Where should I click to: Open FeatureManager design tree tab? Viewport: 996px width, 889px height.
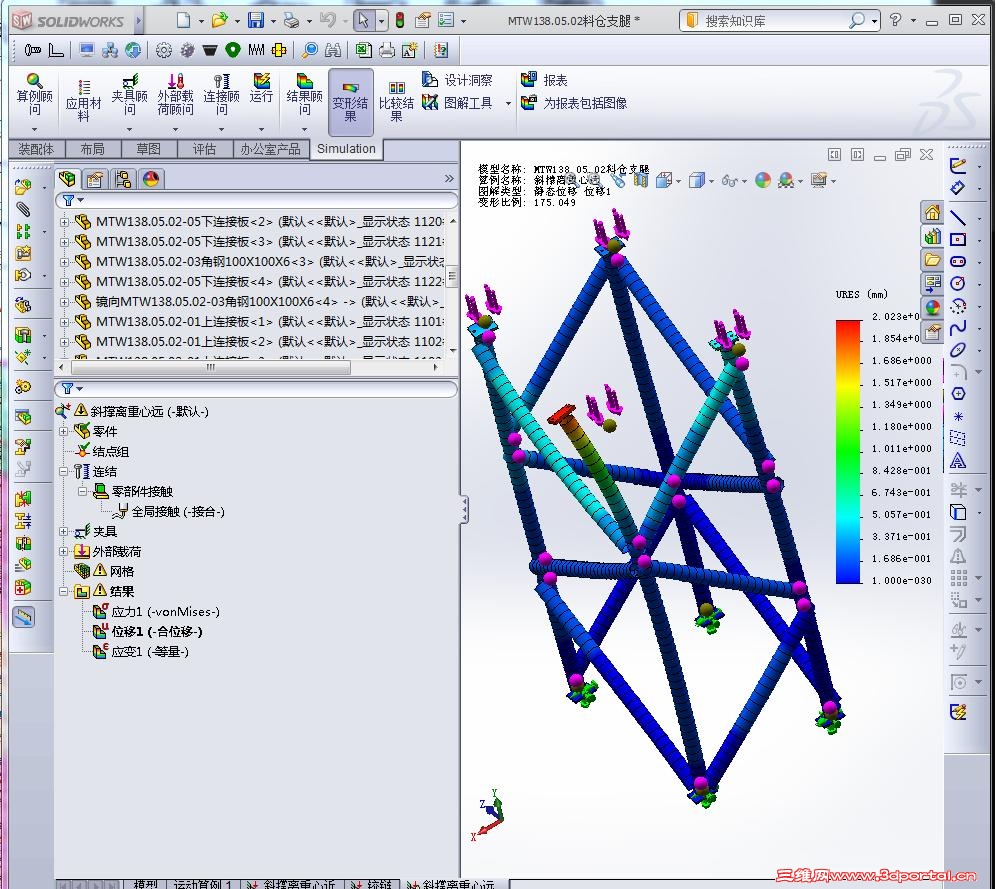67,179
